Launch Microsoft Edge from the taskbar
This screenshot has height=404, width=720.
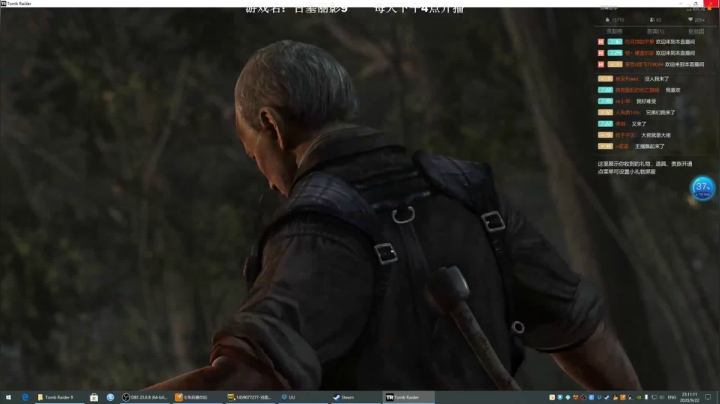point(25,398)
